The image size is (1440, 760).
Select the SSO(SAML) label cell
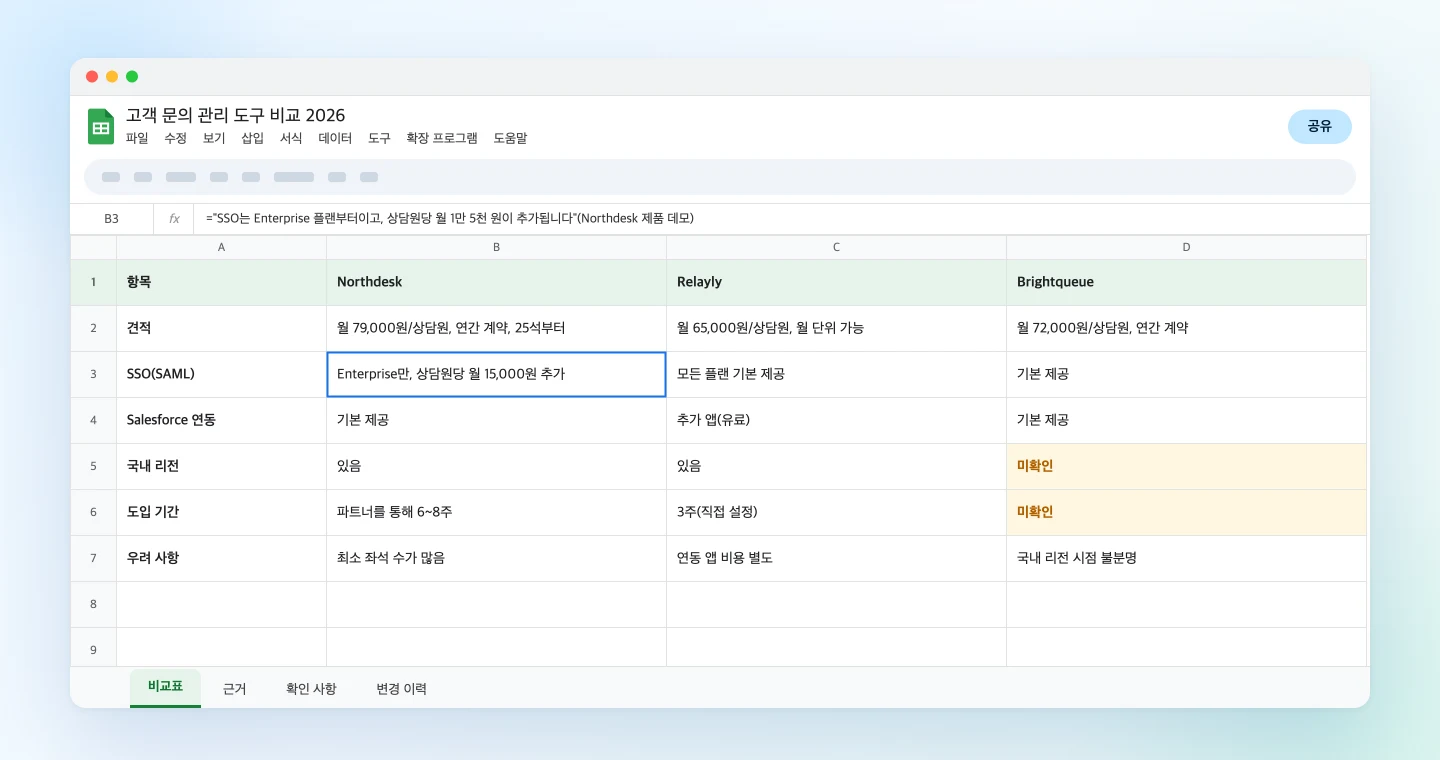pyautogui.click(x=221, y=374)
